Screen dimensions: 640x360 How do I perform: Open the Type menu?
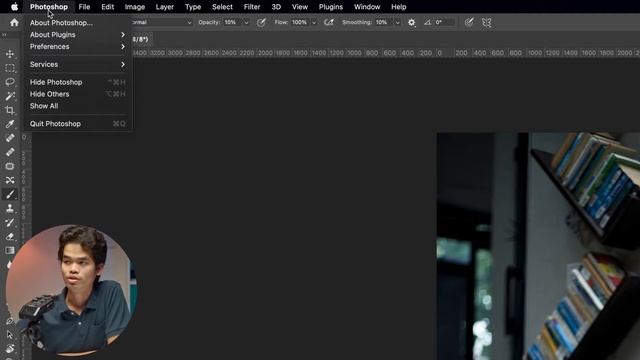tap(193, 7)
